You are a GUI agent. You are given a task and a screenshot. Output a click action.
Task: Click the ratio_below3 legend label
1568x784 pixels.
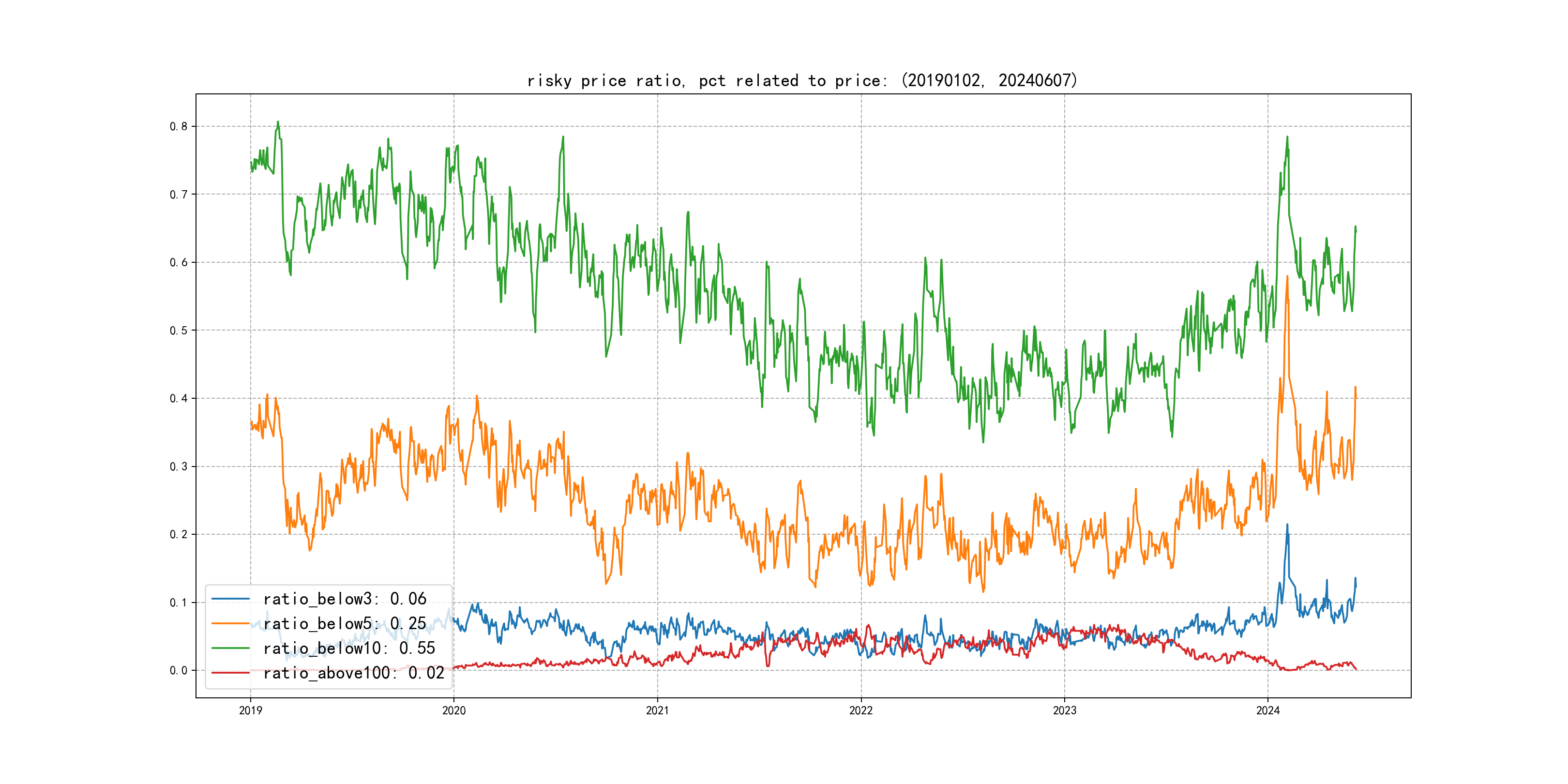tap(345, 599)
